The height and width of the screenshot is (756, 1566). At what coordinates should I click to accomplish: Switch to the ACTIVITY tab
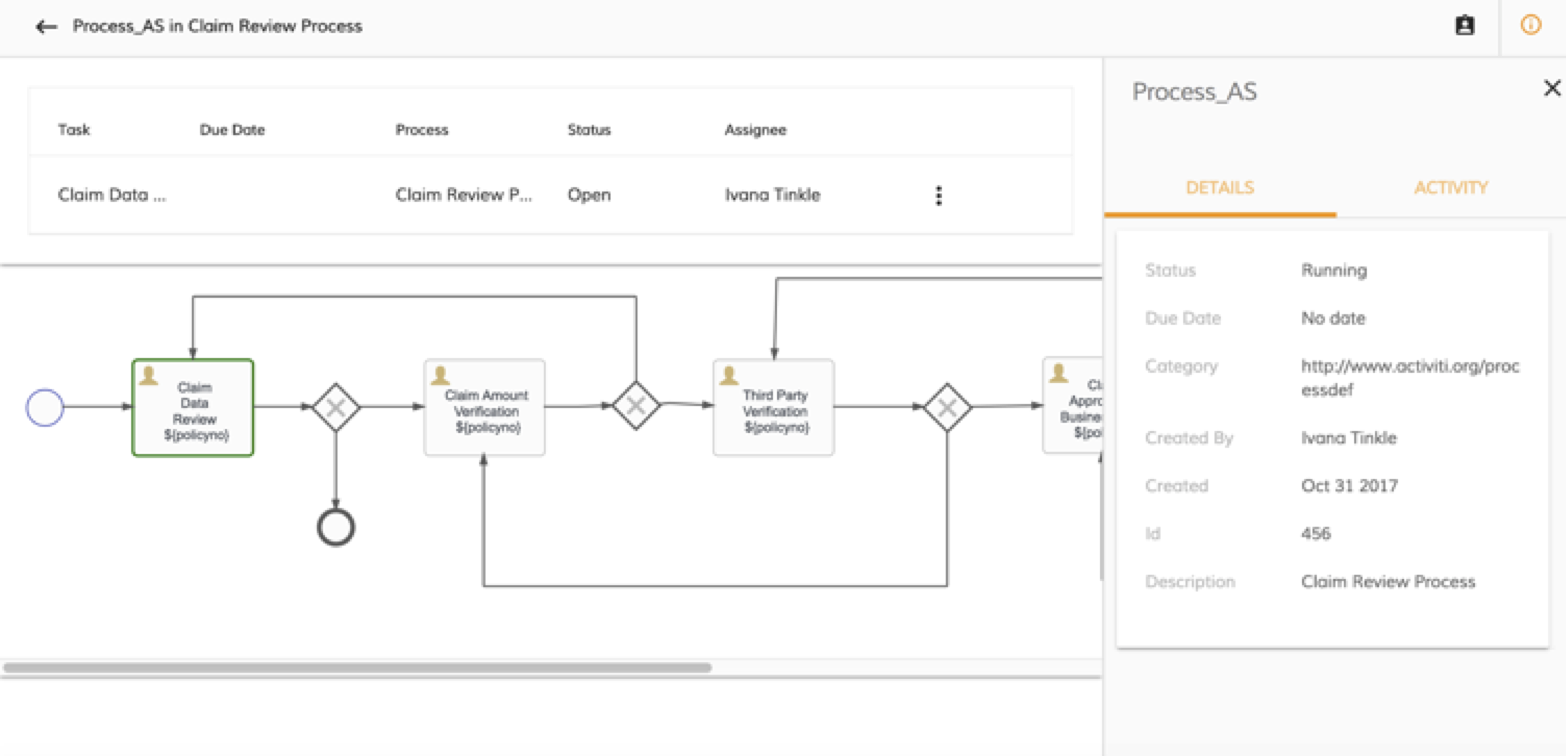1451,187
